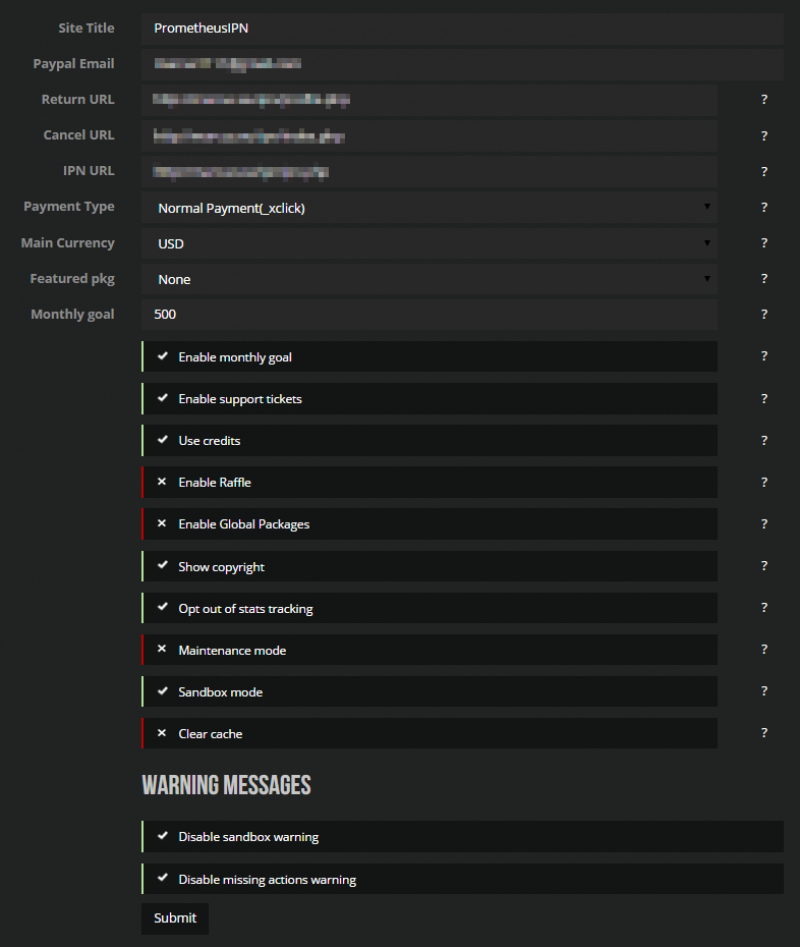This screenshot has width=800, height=947.
Task: Click the Submit button
Action: [175, 918]
